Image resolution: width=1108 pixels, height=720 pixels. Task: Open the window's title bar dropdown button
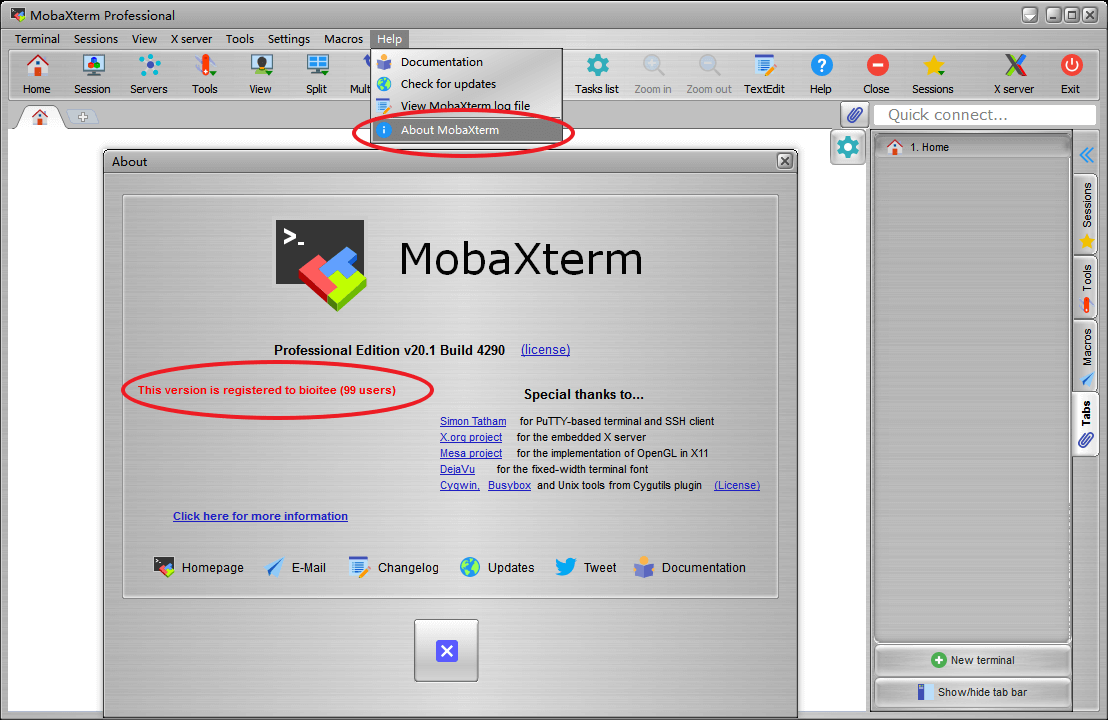[1030, 15]
